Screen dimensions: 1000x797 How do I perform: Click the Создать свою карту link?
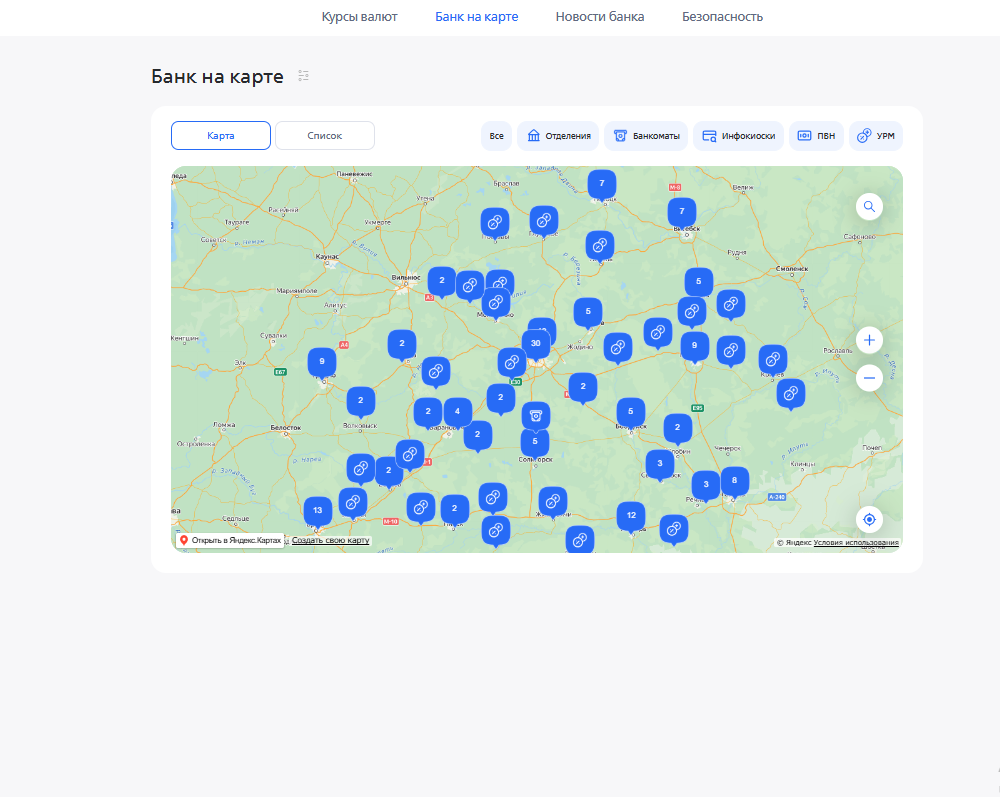(x=330, y=540)
